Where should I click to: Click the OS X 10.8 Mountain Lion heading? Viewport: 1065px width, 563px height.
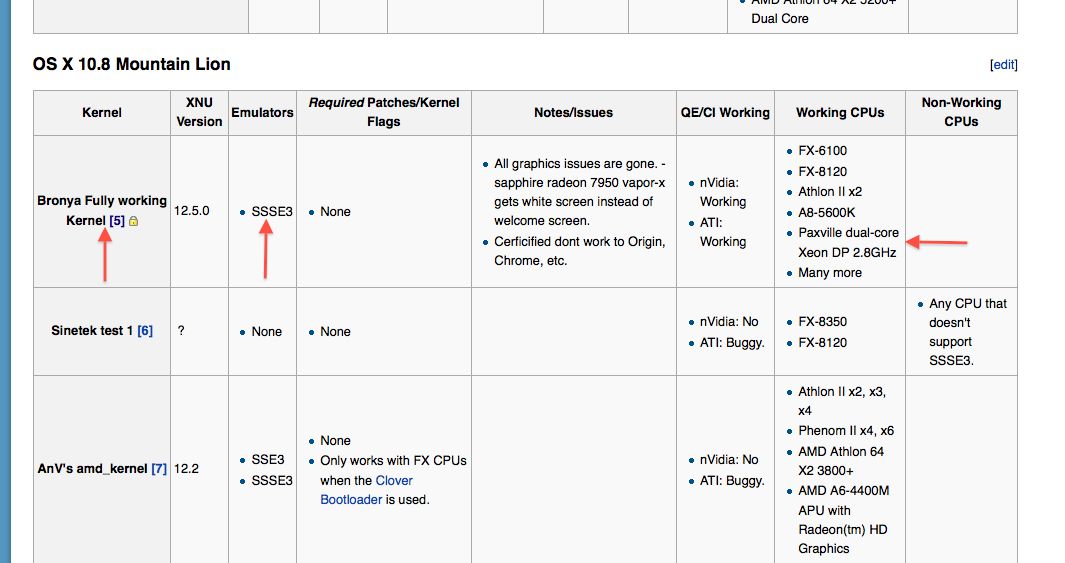click(132, 65)
